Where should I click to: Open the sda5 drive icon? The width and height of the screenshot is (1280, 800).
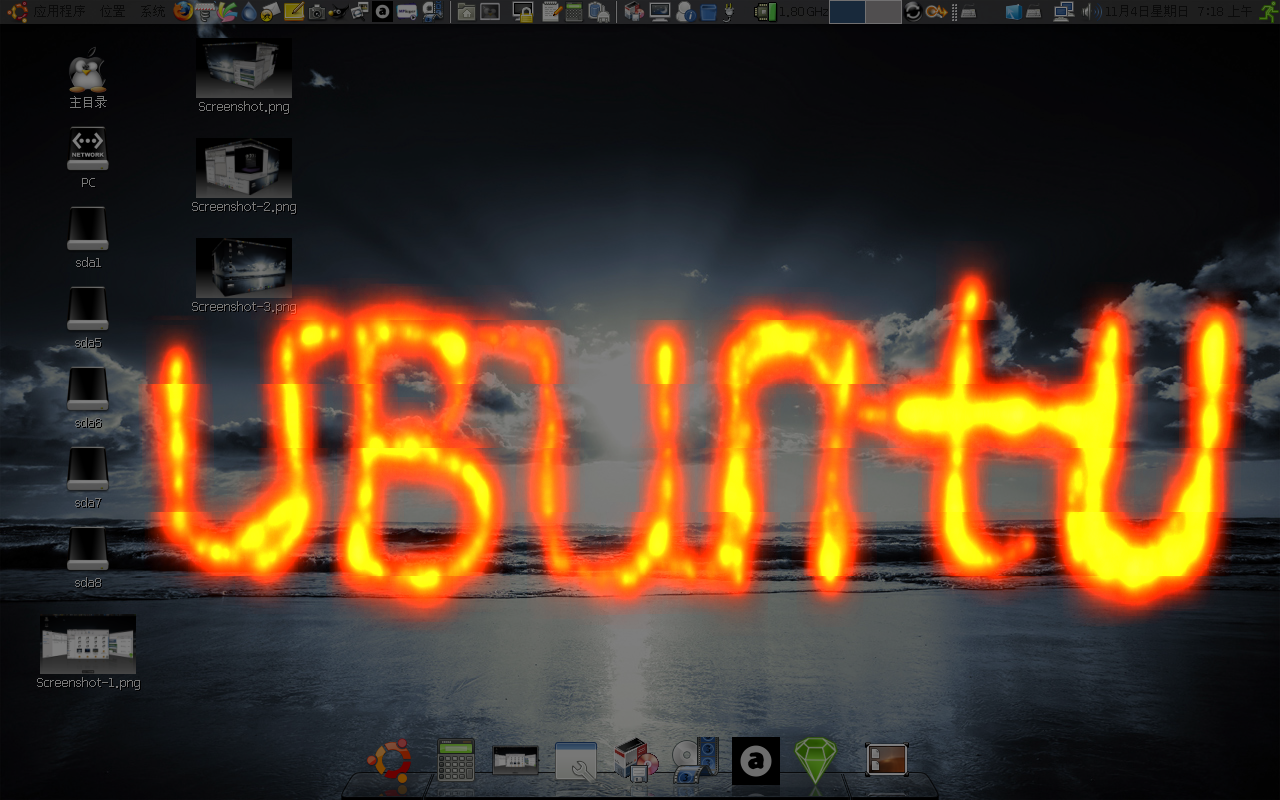[x=88, y=318]
